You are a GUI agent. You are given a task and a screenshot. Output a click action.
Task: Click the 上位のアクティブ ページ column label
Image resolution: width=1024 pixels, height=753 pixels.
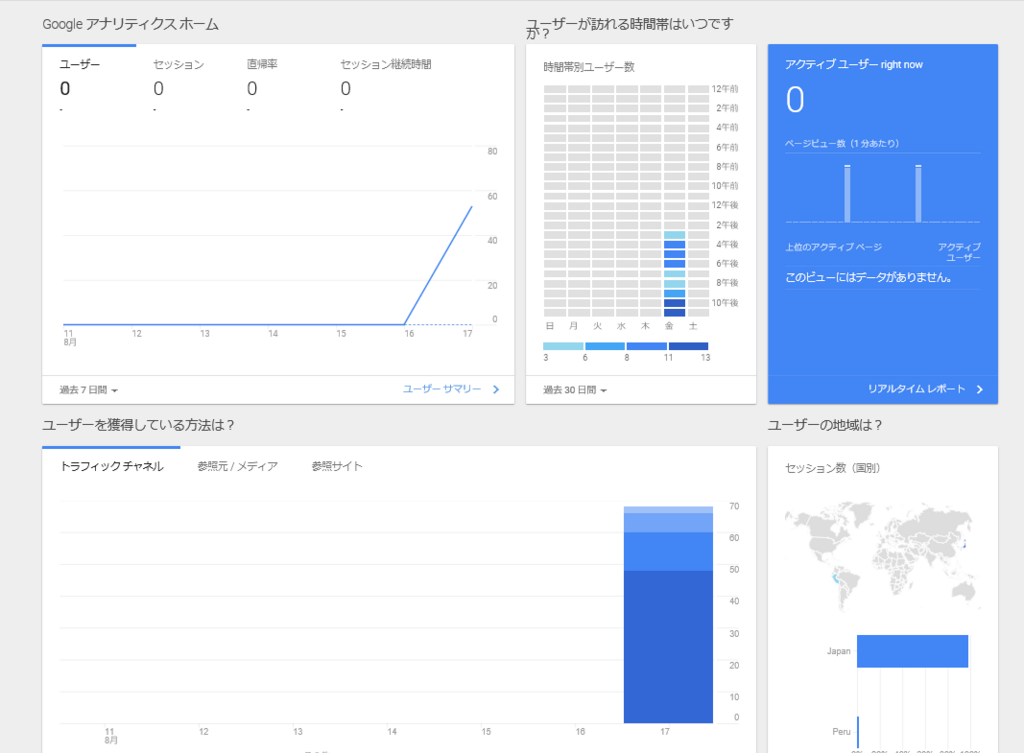click(833, 247)
